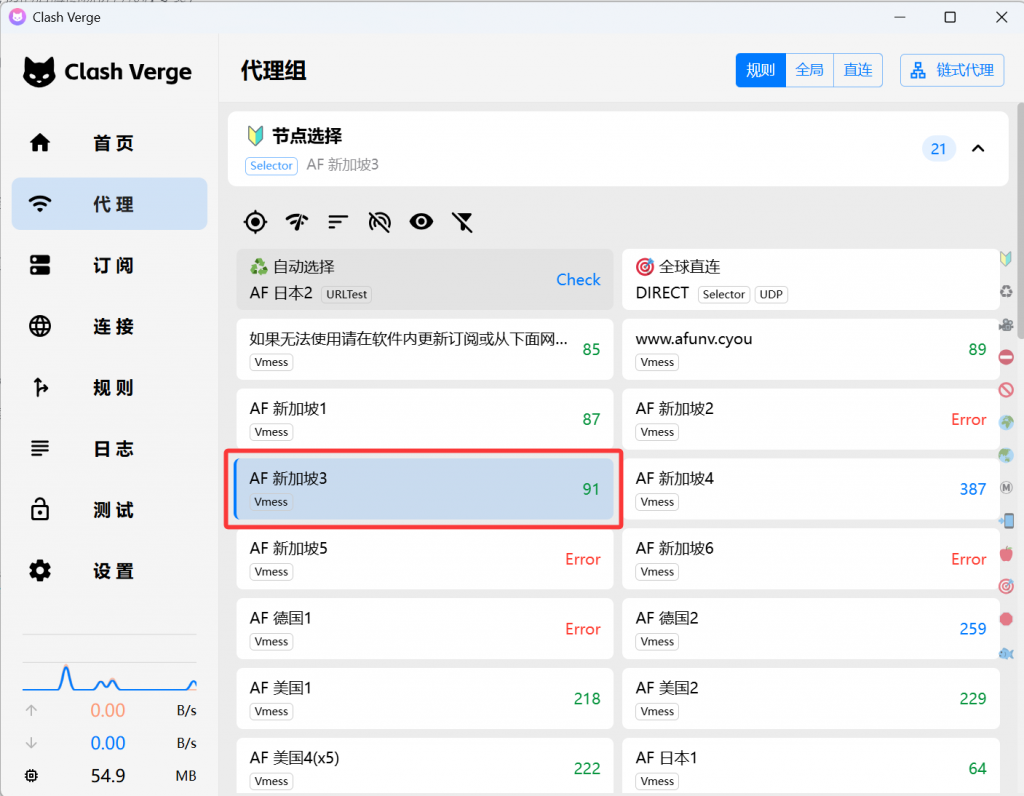
Task: Click the upload speed 0.00 value
Action: [x=108, y=710]
